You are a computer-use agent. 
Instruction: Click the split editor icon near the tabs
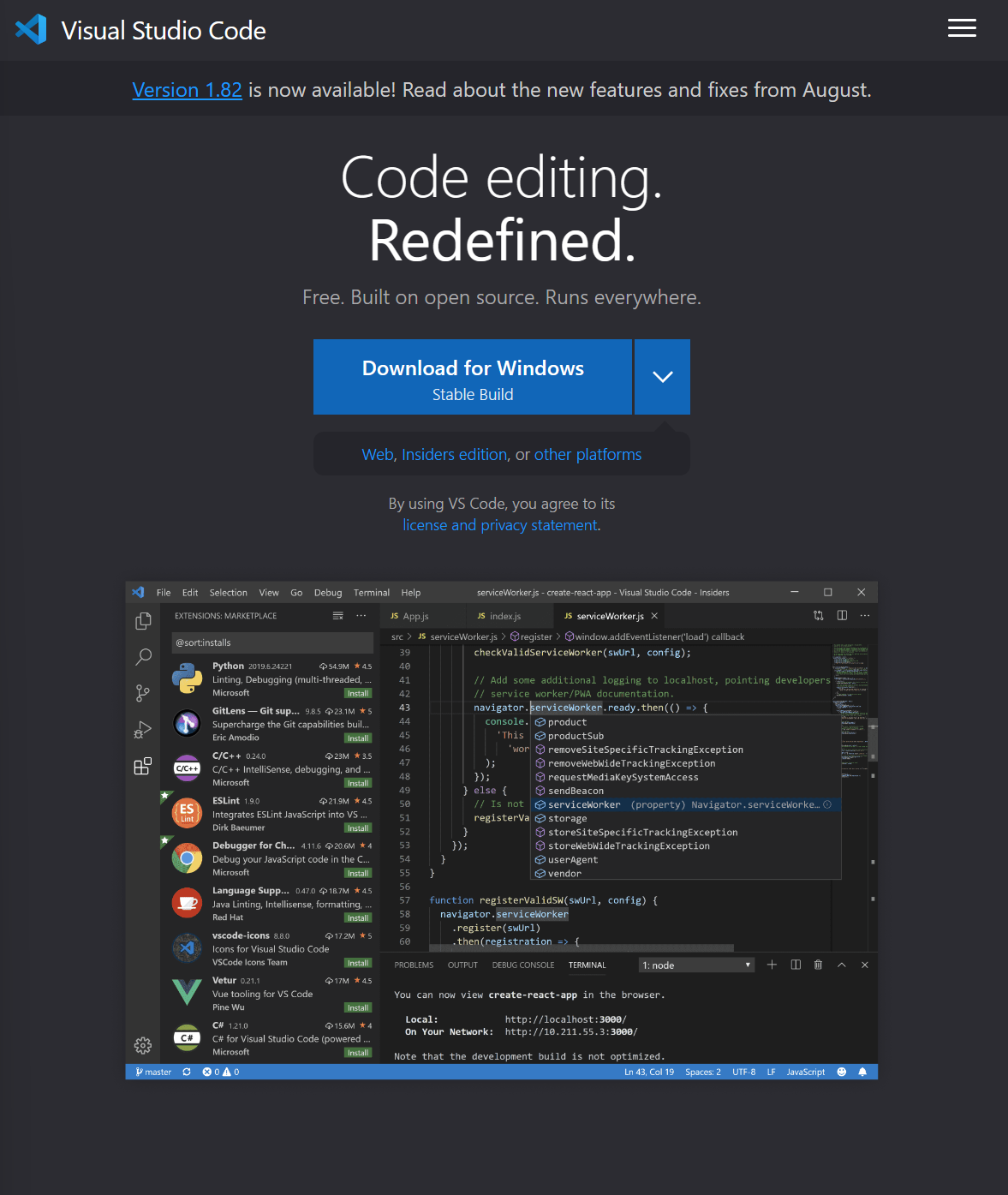(842, 615)
